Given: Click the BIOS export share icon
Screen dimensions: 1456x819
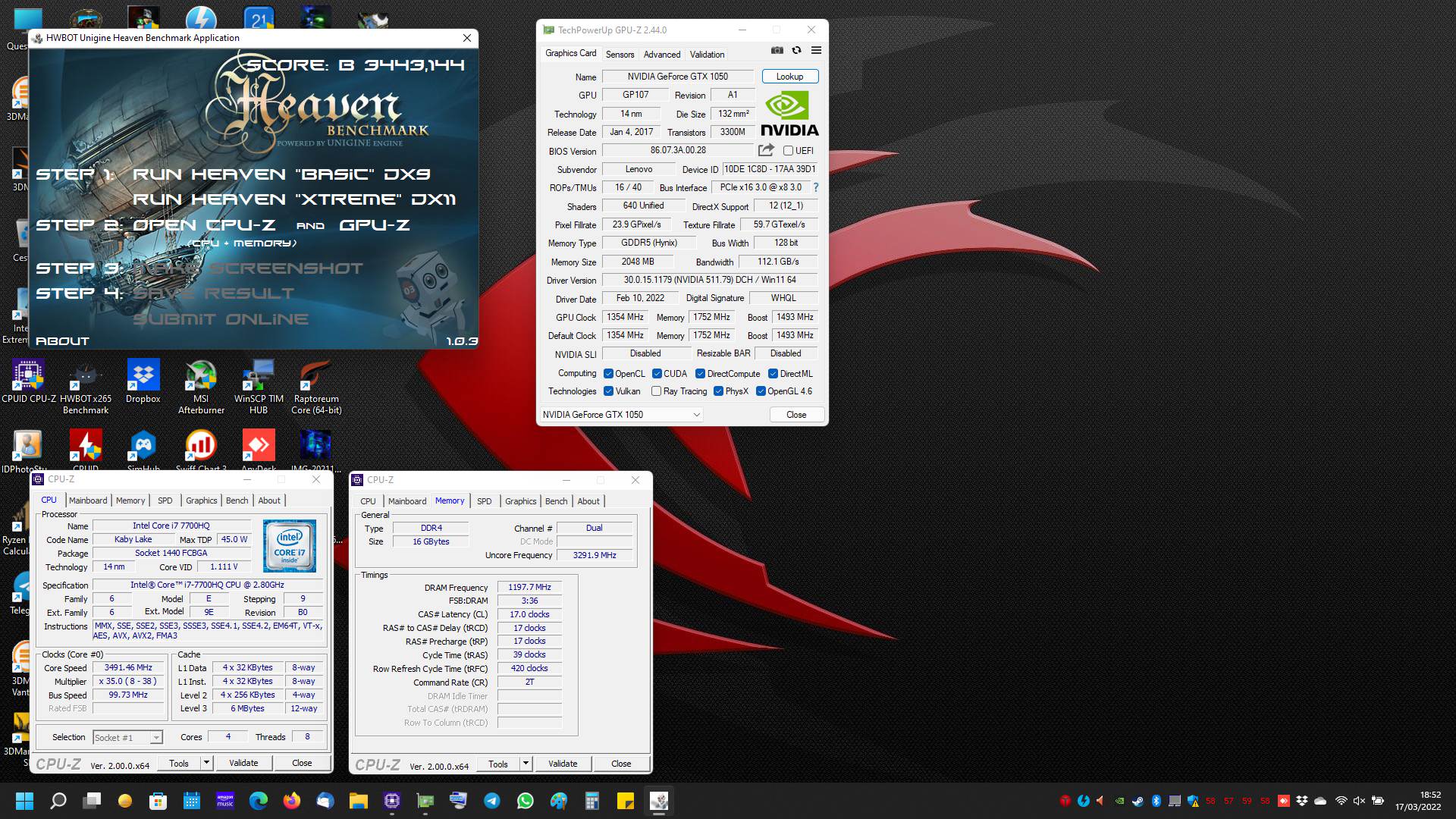Looking at the screenshot, I should pyautogui.click(x=766, y=150).
